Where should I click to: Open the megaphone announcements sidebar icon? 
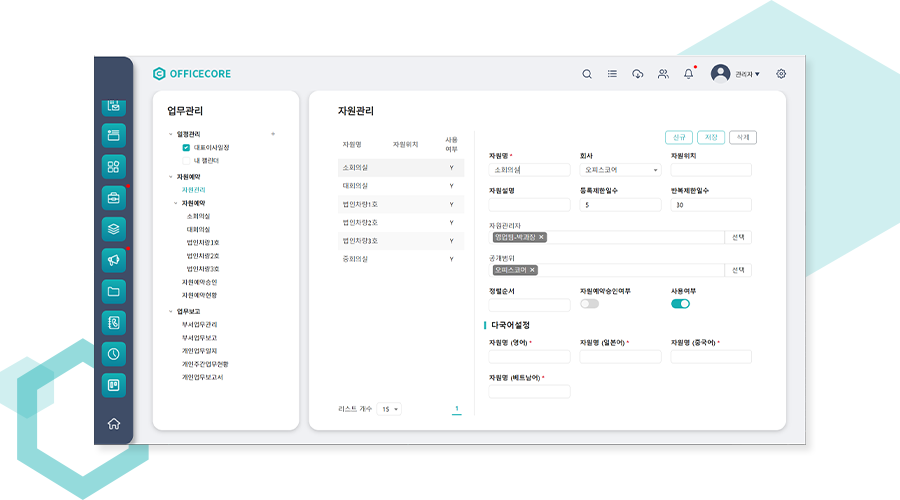pos(113,259)
